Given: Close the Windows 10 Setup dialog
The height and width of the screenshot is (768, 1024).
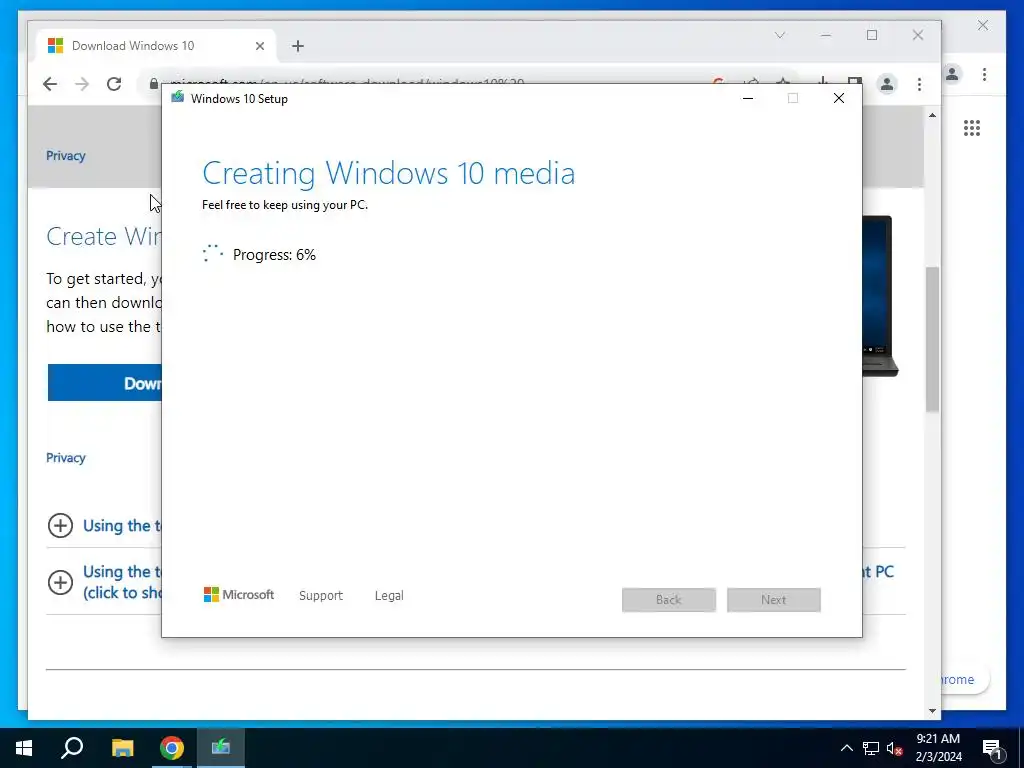Looking at the screenshot, I should click(x=839, y=98).
